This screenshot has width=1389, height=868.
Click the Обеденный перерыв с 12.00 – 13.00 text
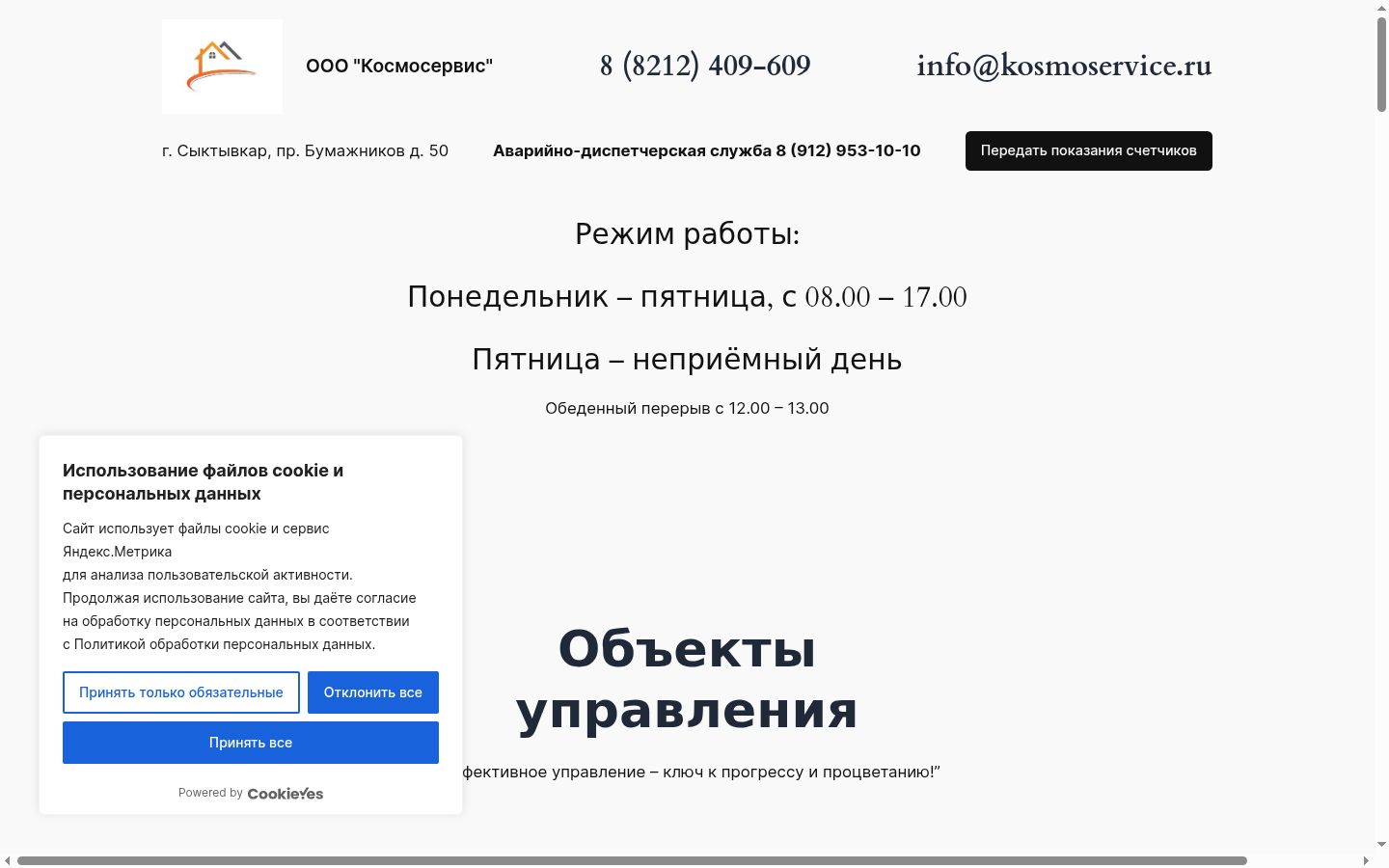[687, 408]
